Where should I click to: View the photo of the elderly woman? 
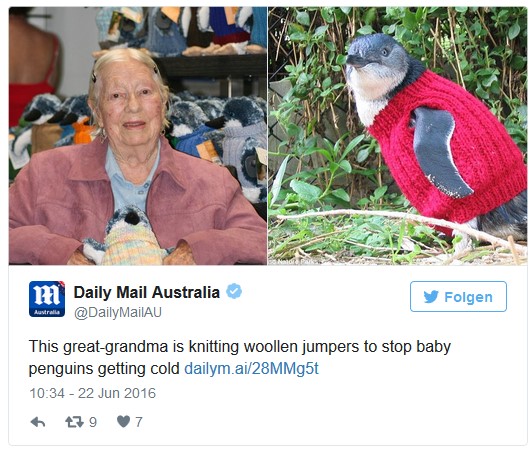point(138,136)
